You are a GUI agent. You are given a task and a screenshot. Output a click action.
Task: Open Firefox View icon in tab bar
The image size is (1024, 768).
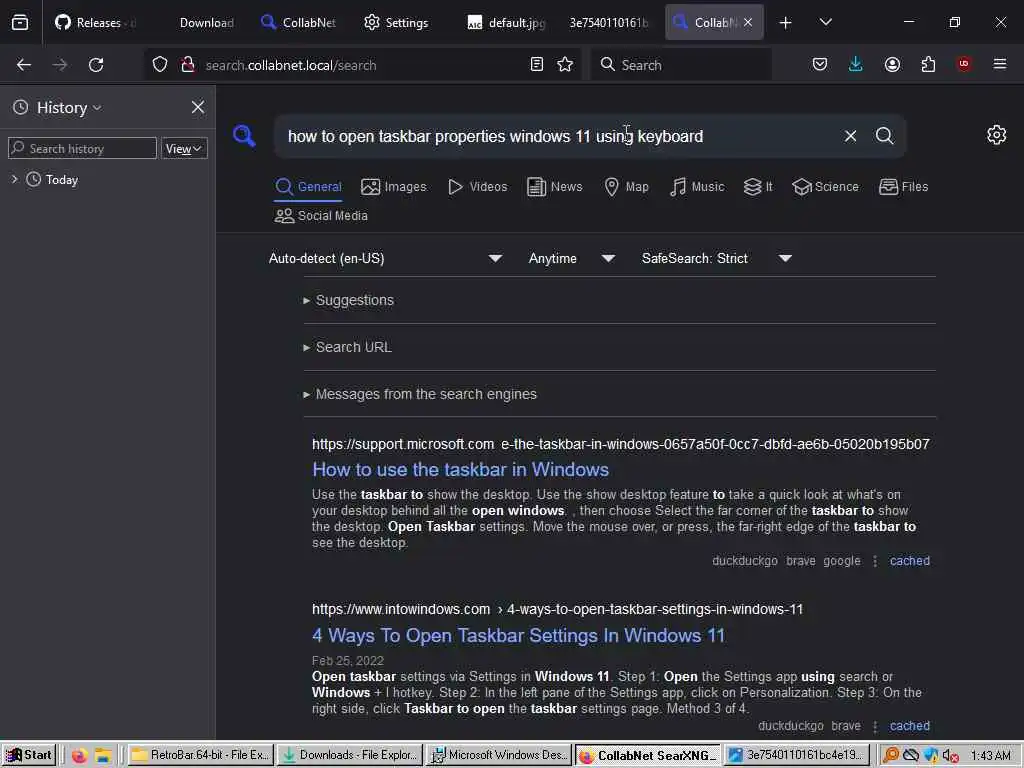[x=20, y=22]
